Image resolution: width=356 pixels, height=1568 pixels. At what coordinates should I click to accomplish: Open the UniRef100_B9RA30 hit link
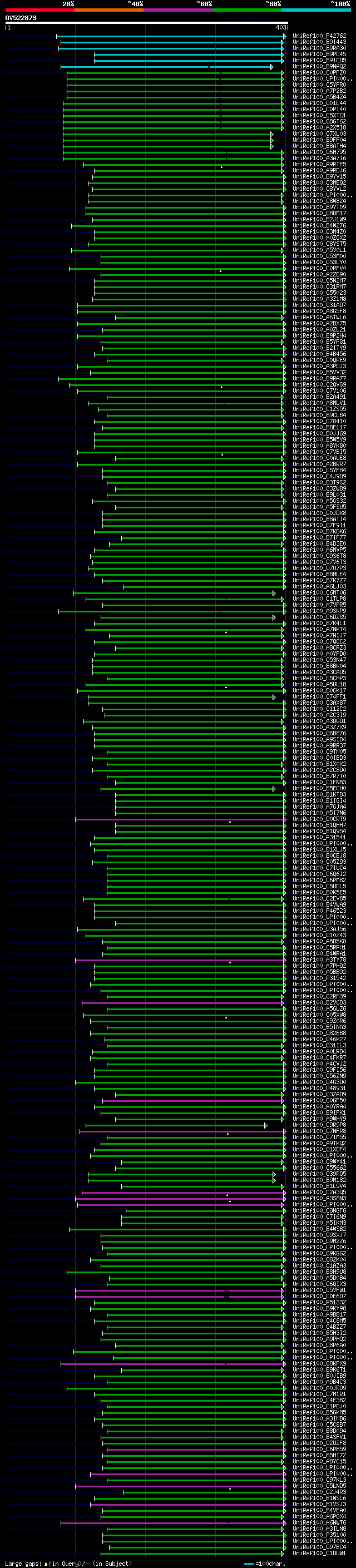click(x=319, y=48)
